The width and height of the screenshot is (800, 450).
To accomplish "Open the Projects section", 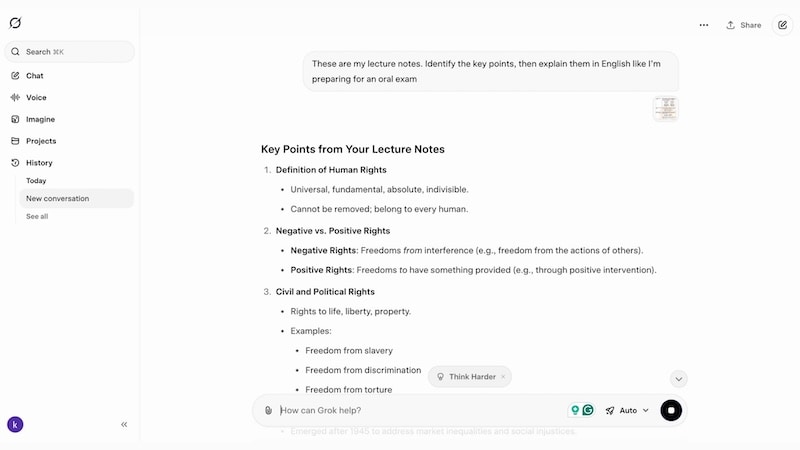I will coord(41,141).
